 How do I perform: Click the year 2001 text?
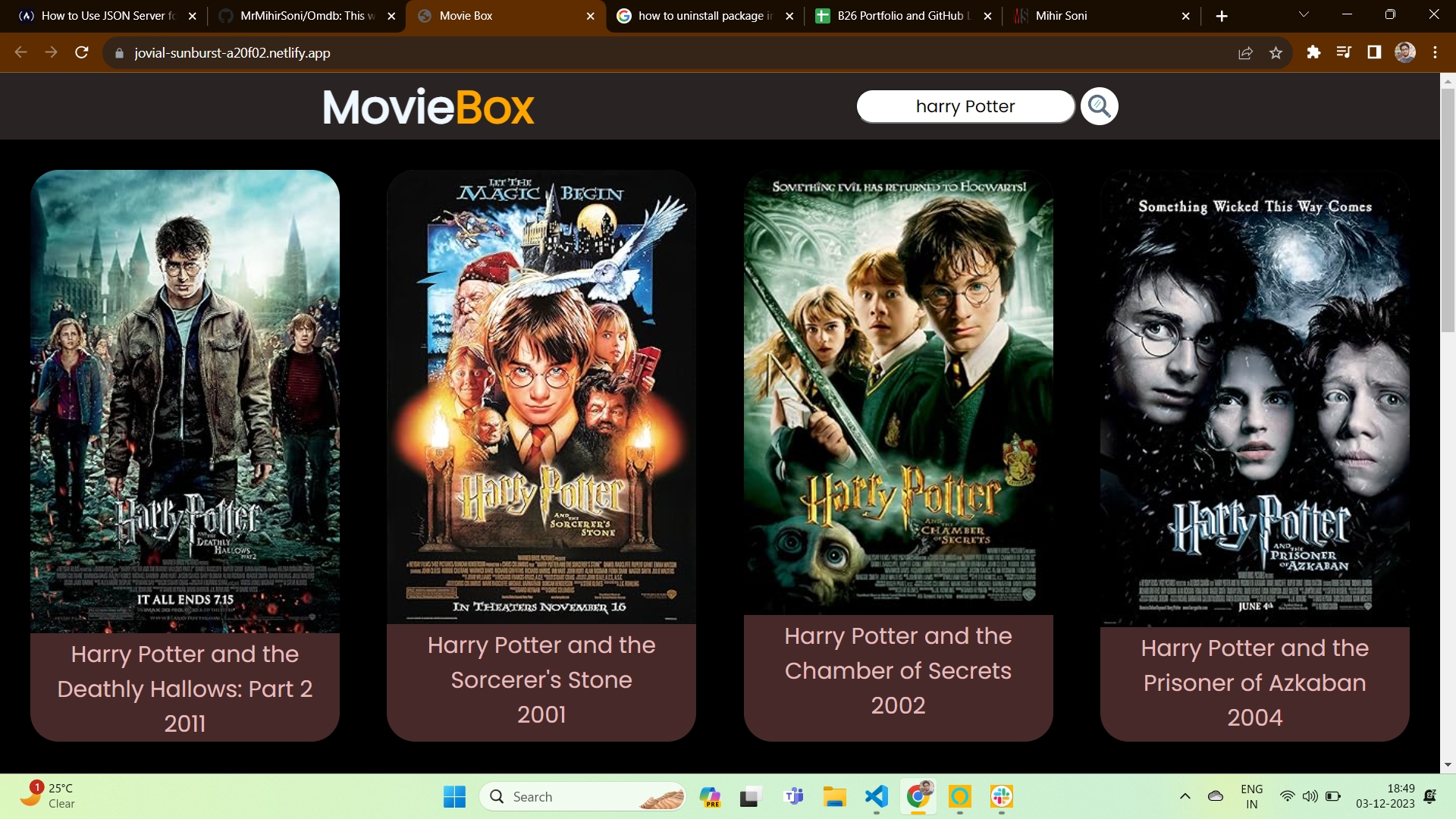[541, 715]
